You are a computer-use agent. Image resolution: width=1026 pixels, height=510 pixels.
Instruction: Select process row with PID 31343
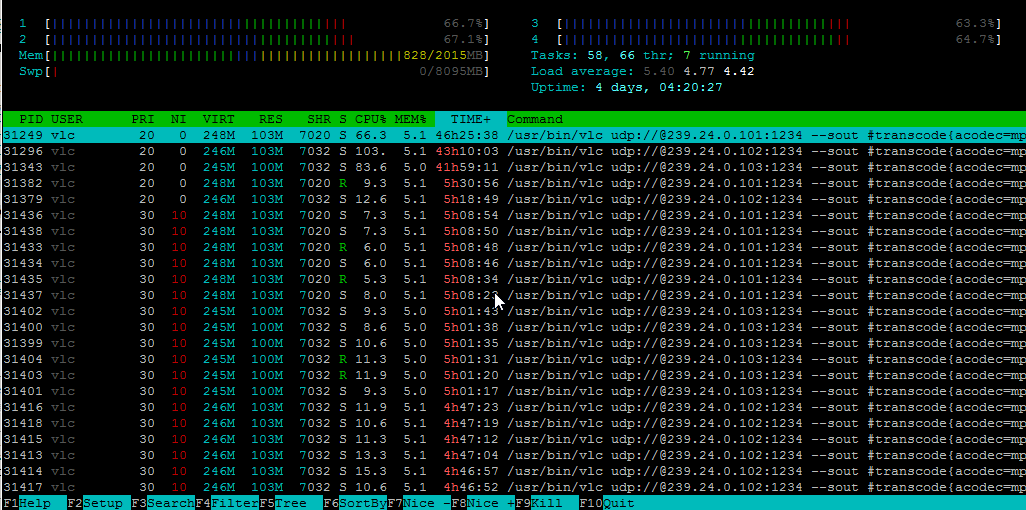(514, 167)
